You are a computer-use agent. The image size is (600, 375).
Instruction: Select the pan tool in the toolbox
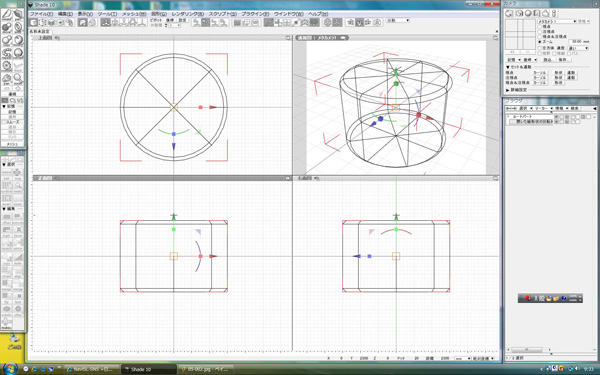coord(7,78)
